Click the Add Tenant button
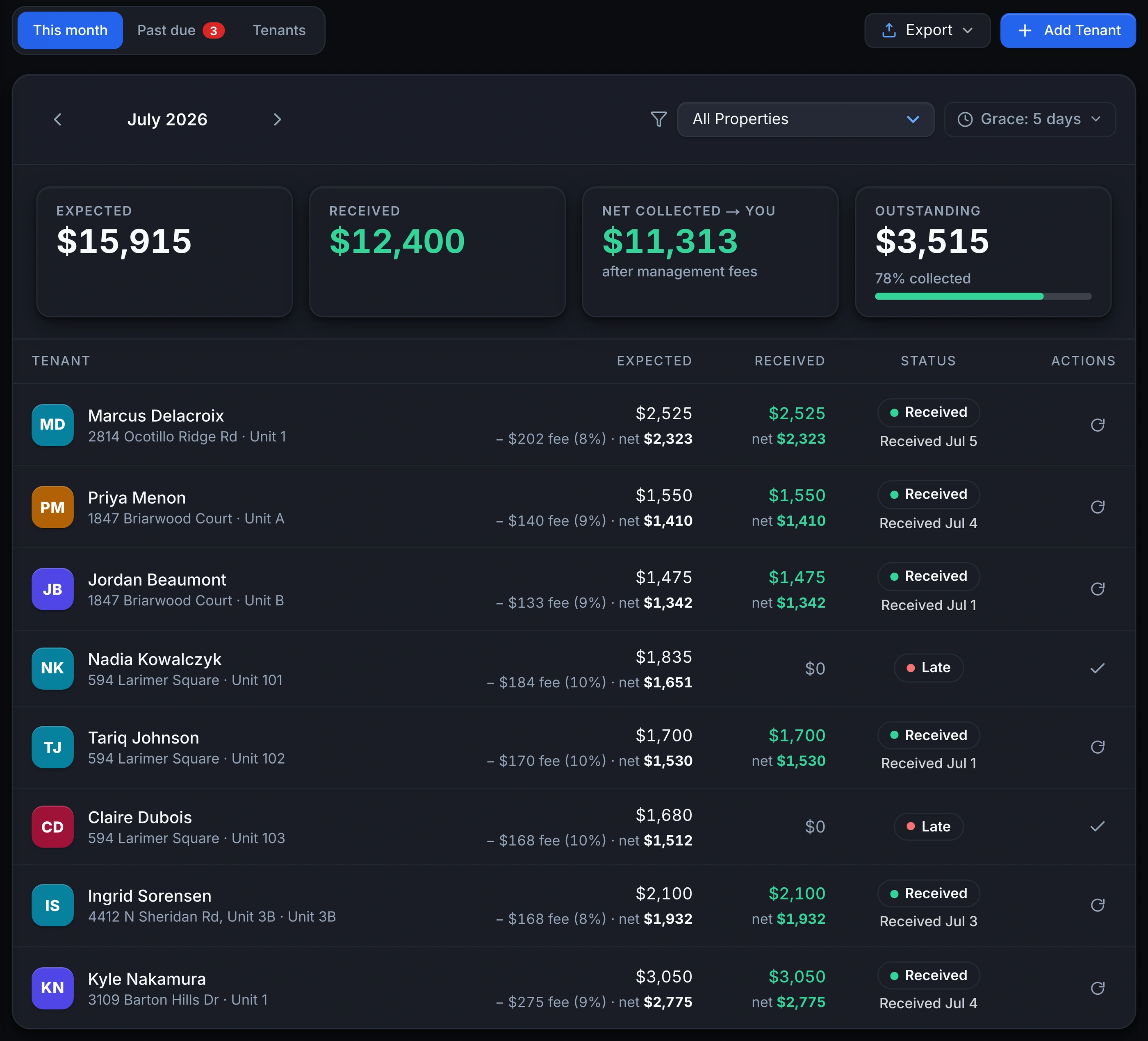The height and width of the screenshot is (1041, 1148). (x=1068, y=30)
